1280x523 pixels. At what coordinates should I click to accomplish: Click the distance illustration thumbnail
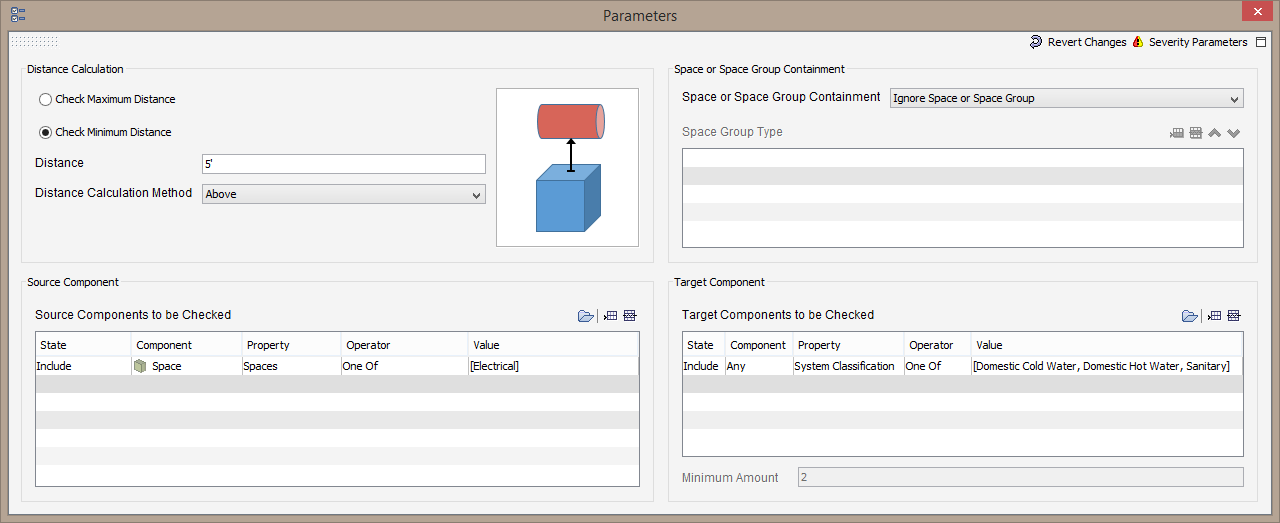pyautogui.click(x=567, y=167)
